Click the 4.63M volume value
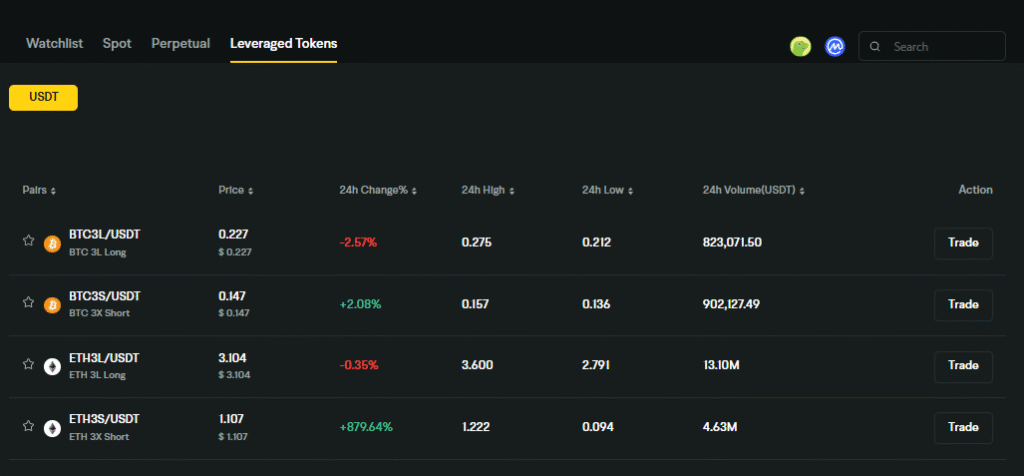This screenshot has width=1024, height=476. (720, 428)
